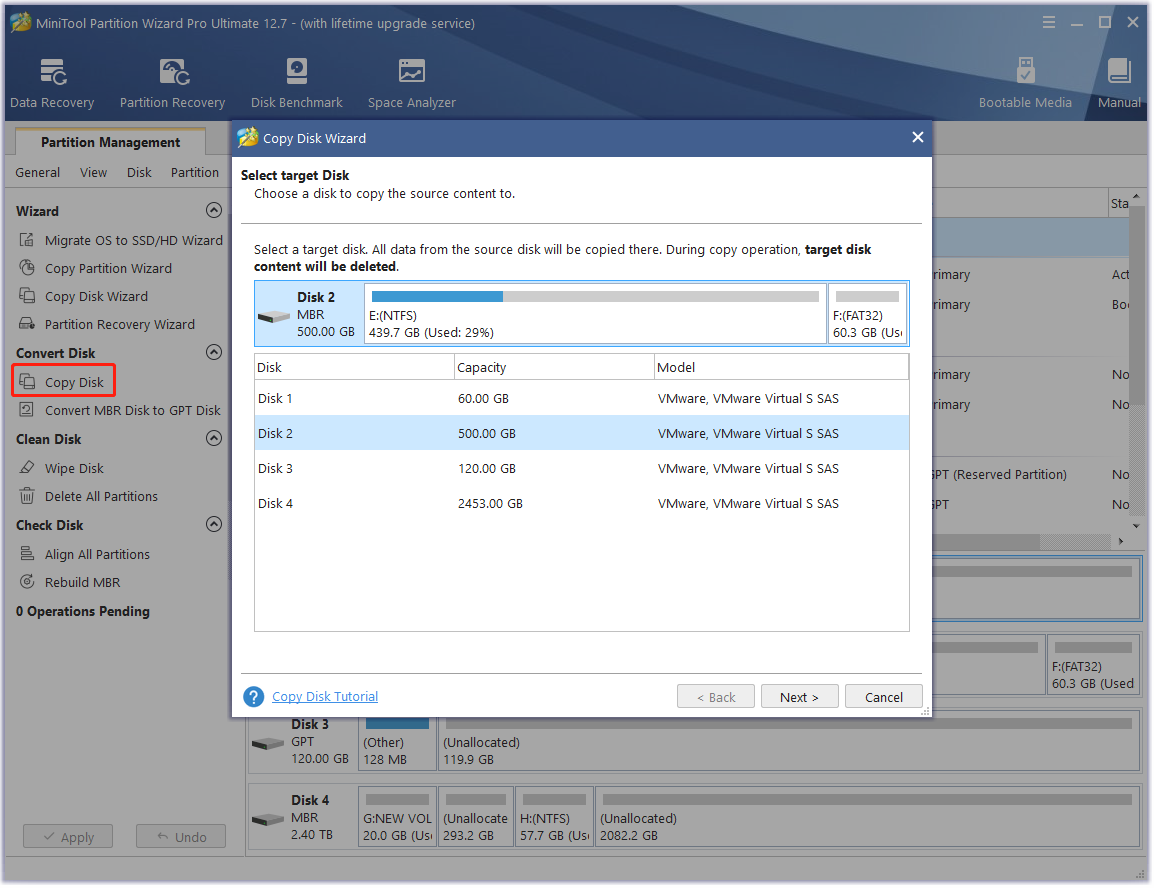Open the Partition menu
Image resolution: width=1154 pixels, height=888 pixels.
click(x=195, y=172)
